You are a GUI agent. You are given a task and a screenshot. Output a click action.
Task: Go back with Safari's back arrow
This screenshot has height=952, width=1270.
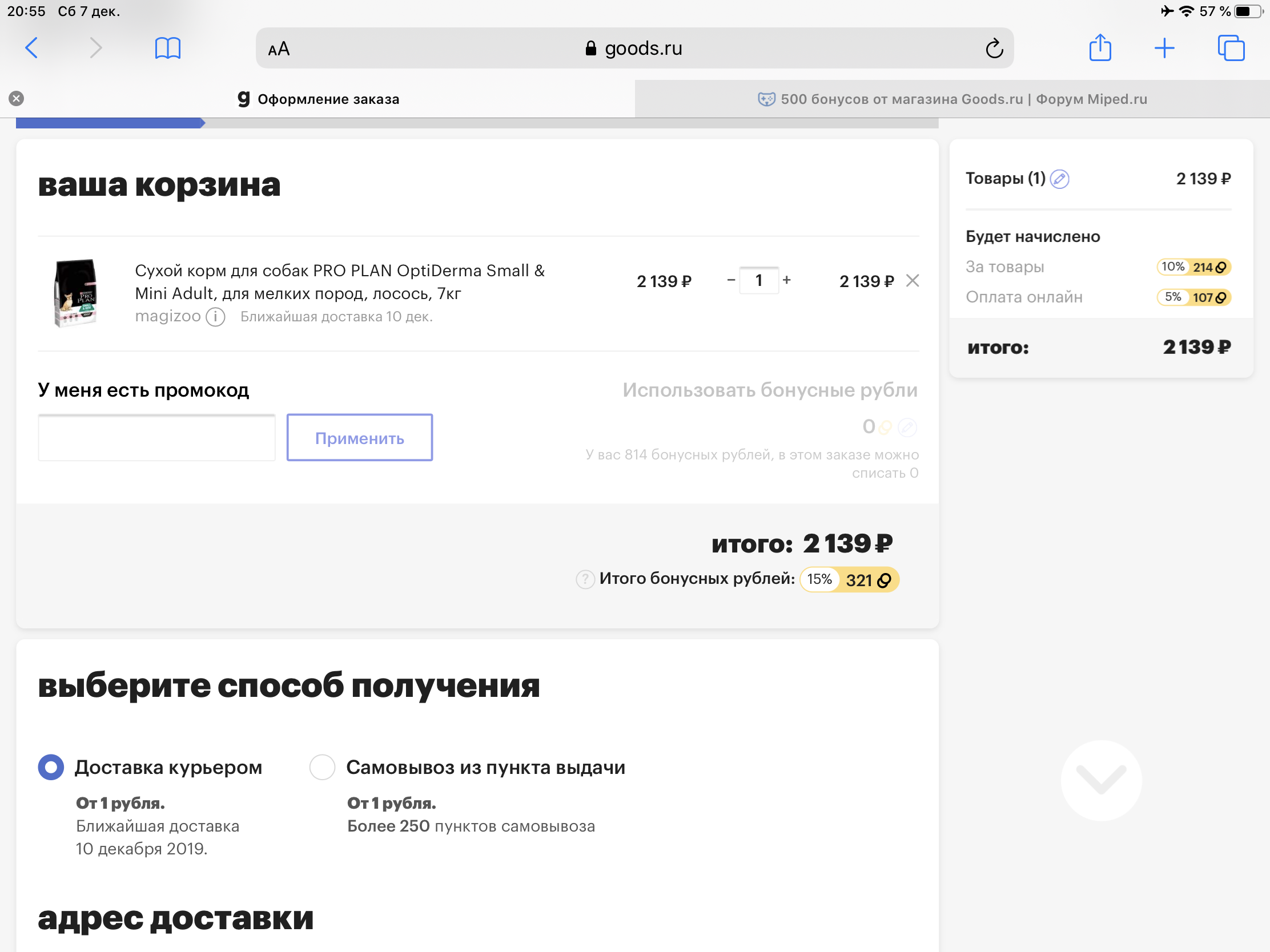31,47
